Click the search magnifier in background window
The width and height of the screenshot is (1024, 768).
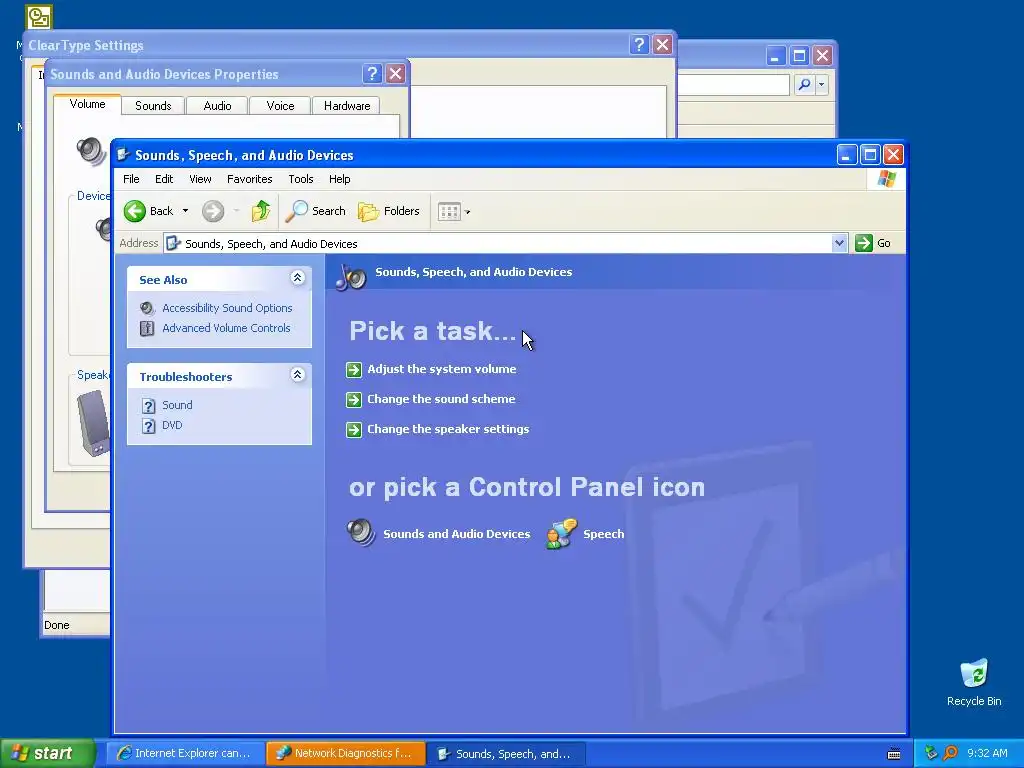click(x=805, y=84)
